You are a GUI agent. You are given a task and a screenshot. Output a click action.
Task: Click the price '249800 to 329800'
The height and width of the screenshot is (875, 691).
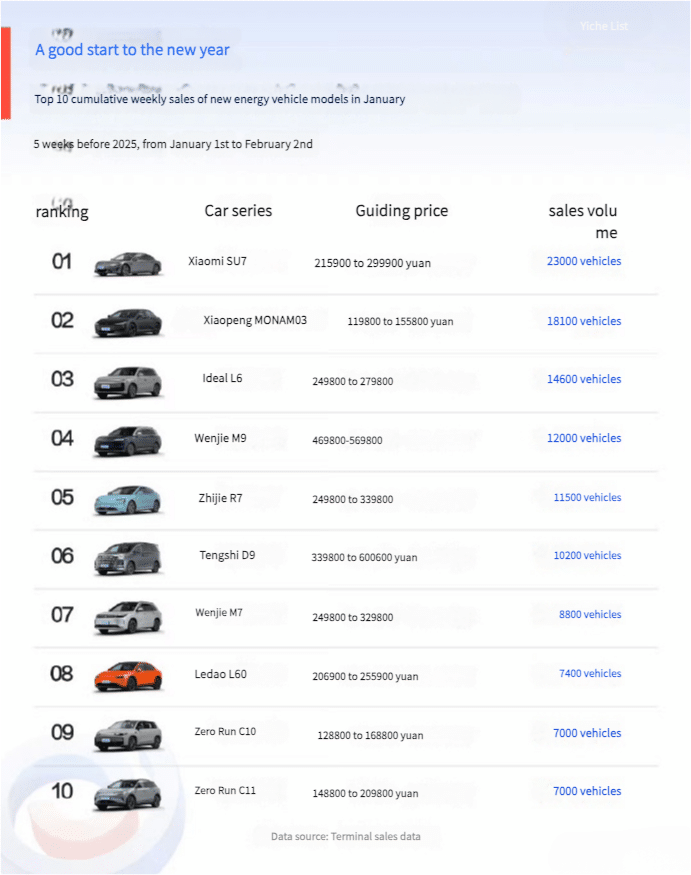click(353, 618)
